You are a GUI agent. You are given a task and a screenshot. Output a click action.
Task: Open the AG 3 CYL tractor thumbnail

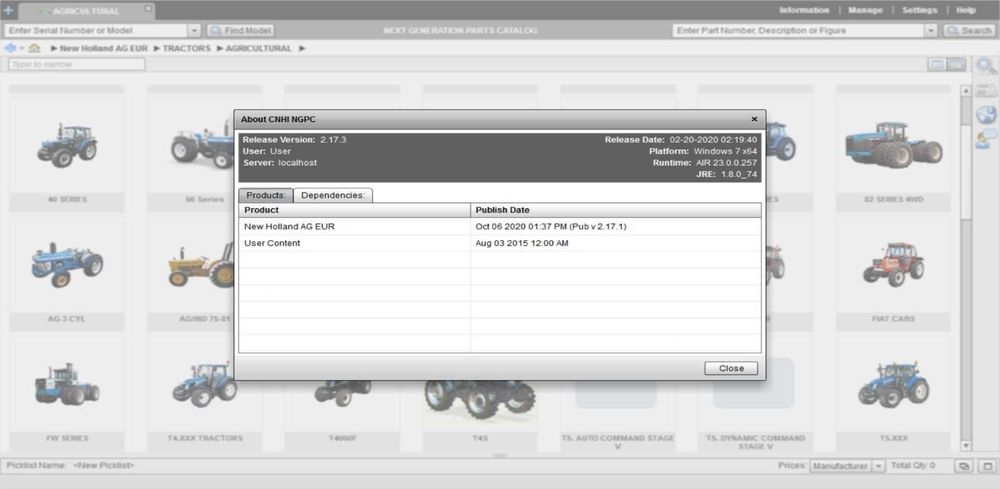67,264
